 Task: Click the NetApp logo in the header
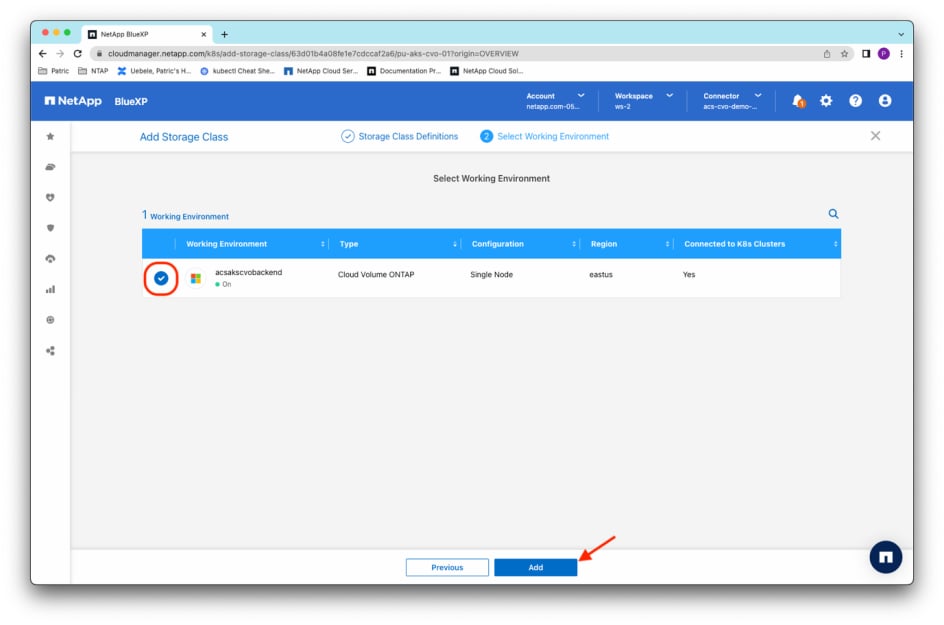[x=73, y=101]
